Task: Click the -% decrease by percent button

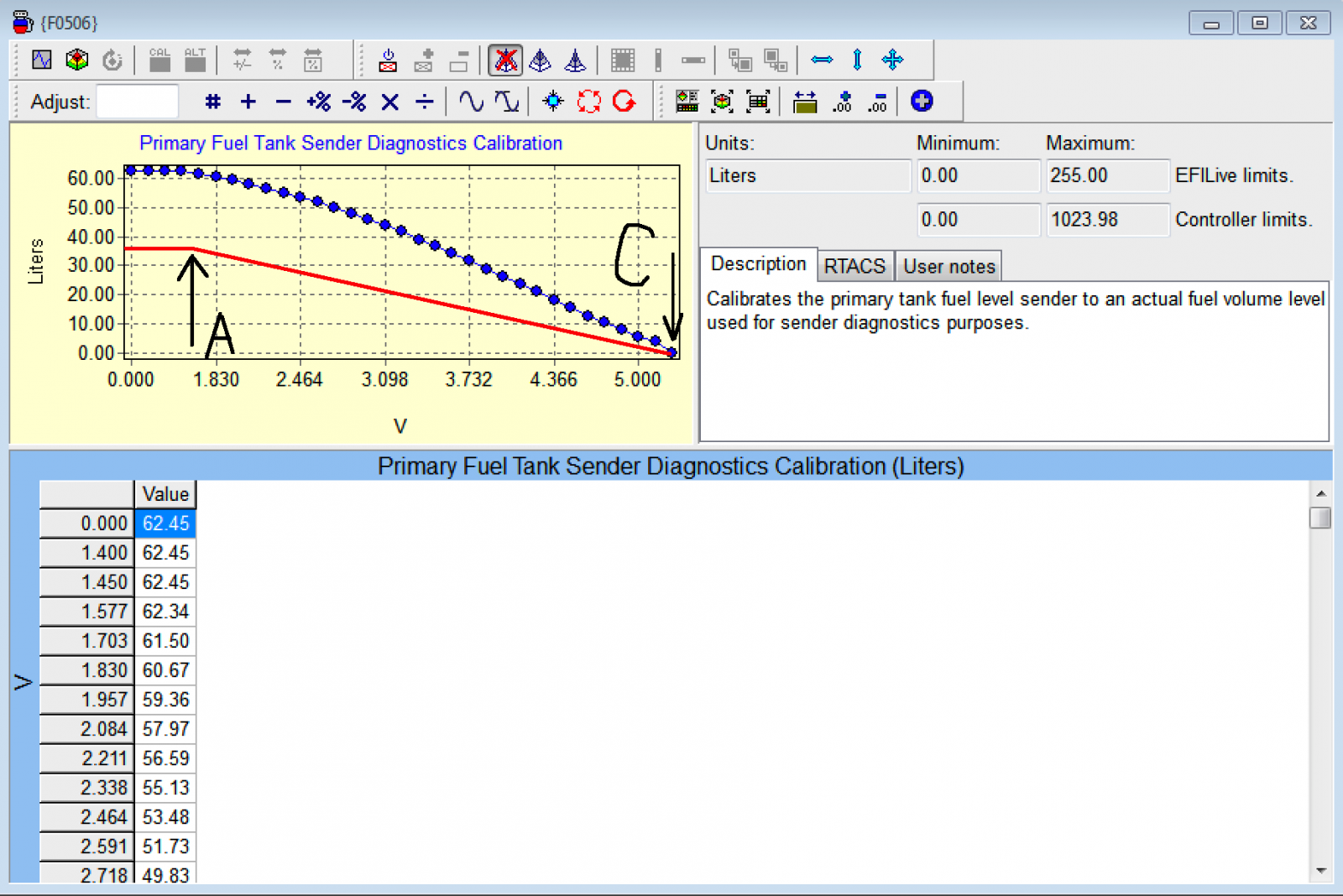Action: 355,102
